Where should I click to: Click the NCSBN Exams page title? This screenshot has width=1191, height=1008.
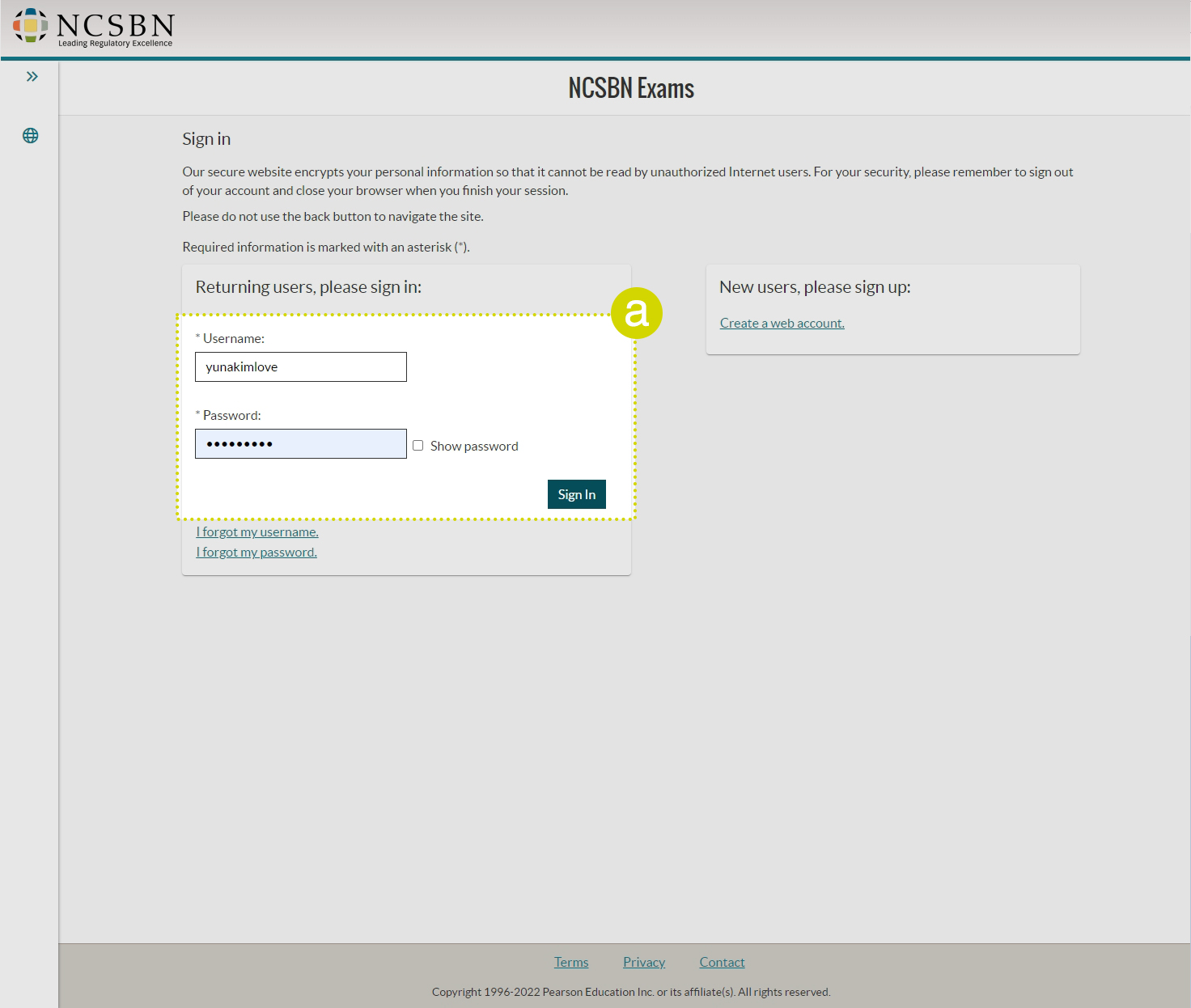[x=631, y=88]
